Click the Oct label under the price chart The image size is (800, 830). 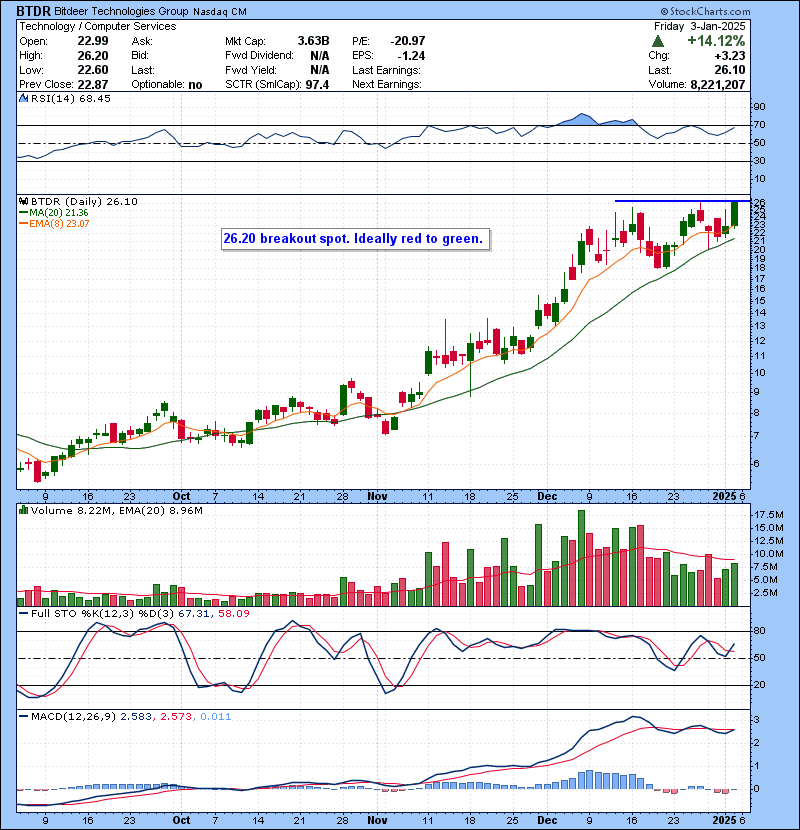tap(181, 497)
